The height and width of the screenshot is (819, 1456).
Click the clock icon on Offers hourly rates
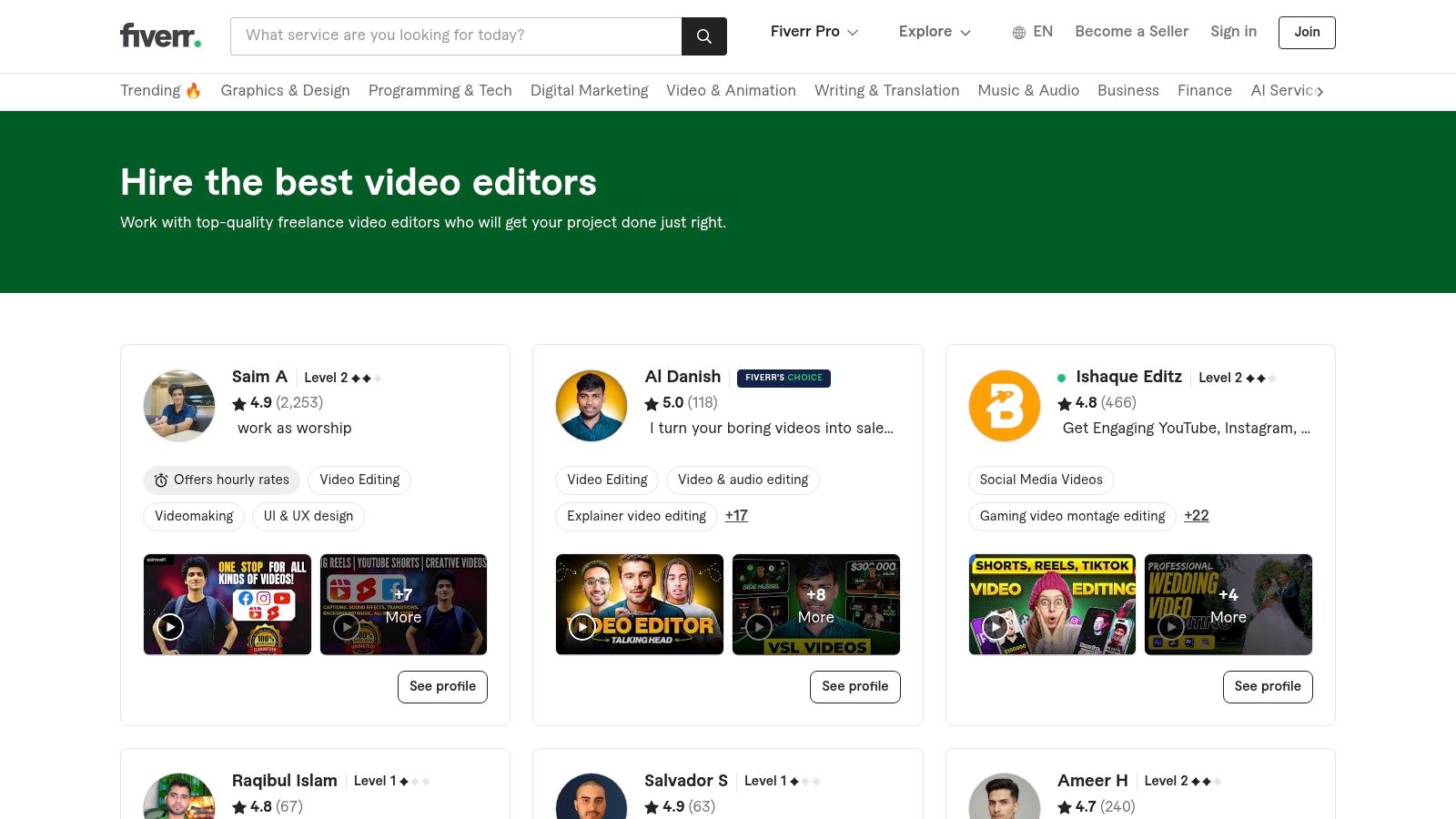point(161,480)
